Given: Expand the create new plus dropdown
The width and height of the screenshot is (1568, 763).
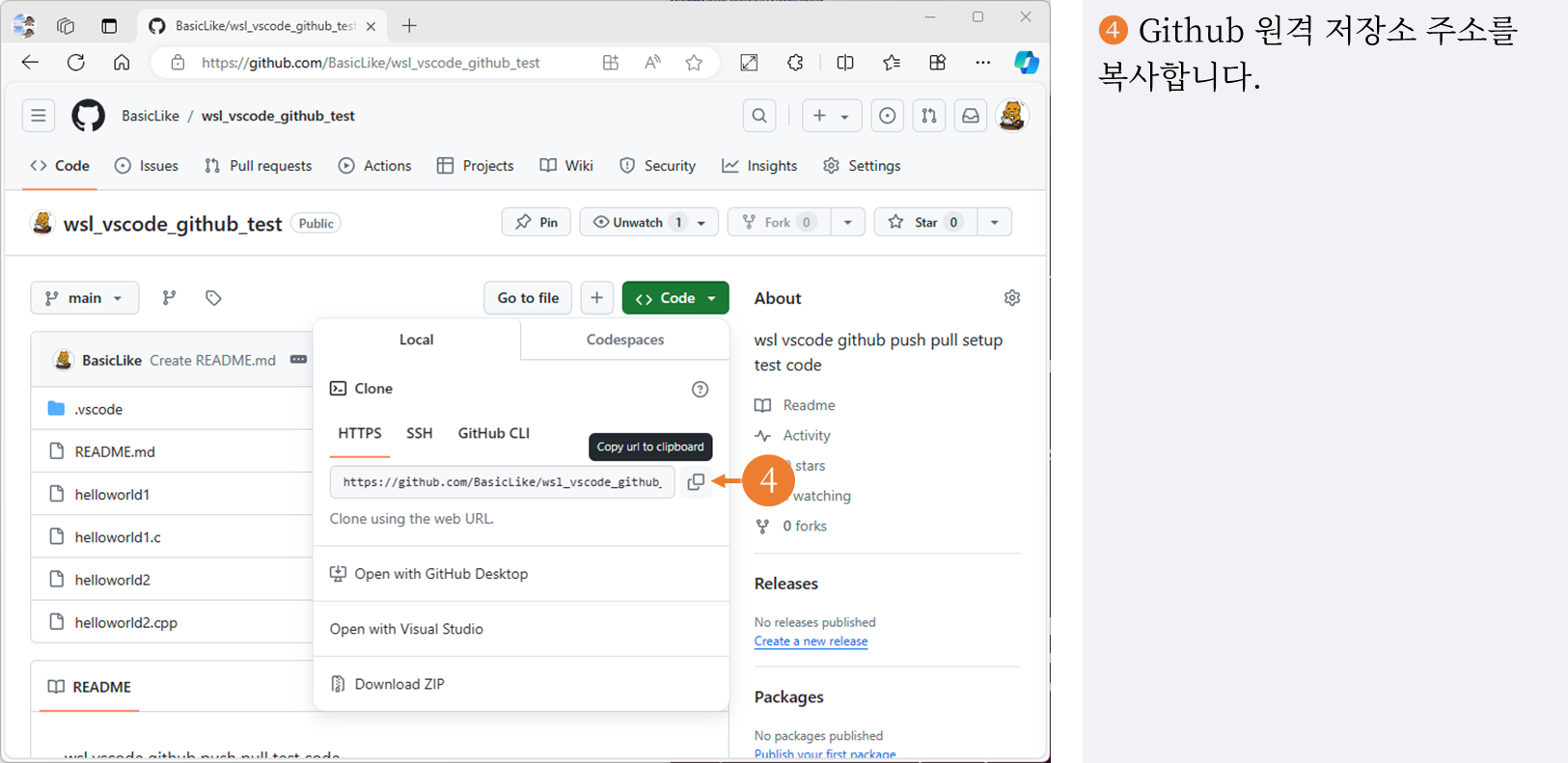Looking at the screenshot, I should (x=830, y=116).
